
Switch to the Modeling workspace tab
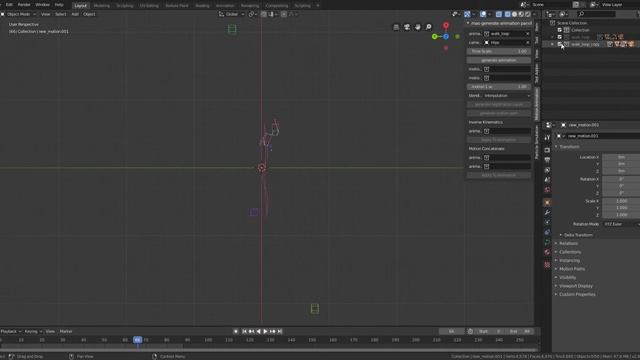tap(102, 6)
